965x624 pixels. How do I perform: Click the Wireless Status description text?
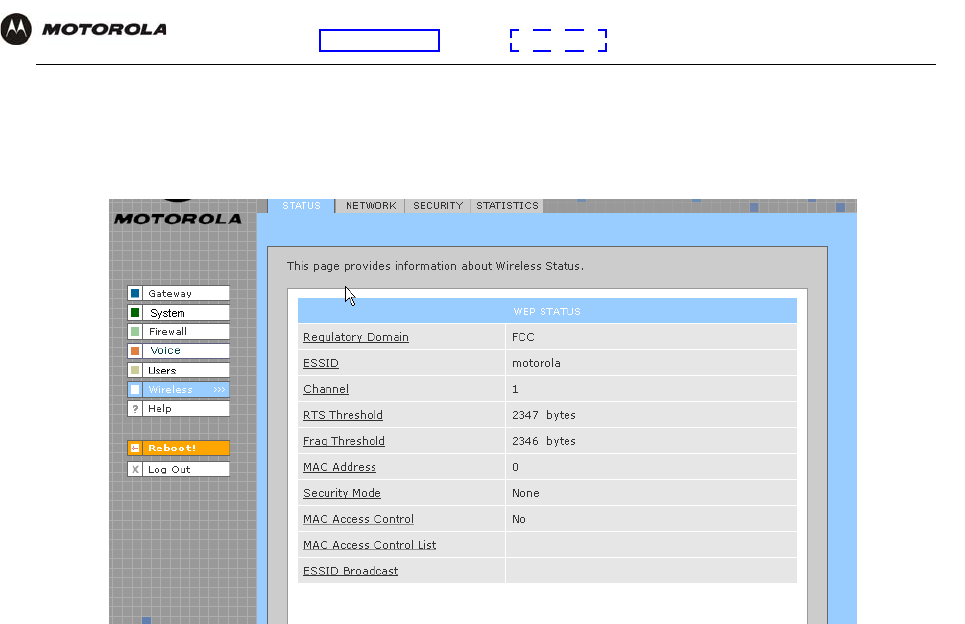pyautogui.click(x=435, y=266)
